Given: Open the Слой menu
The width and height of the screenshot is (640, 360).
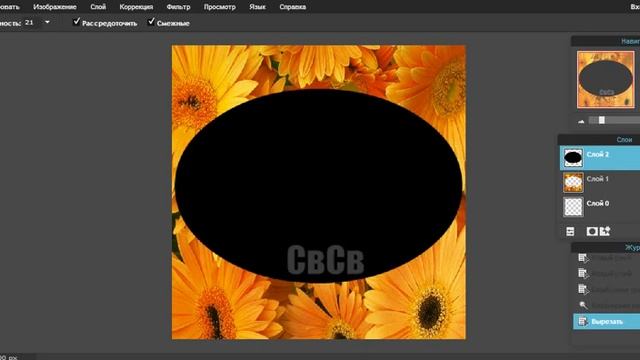Looking at the screenshot, I should [98, 7].
